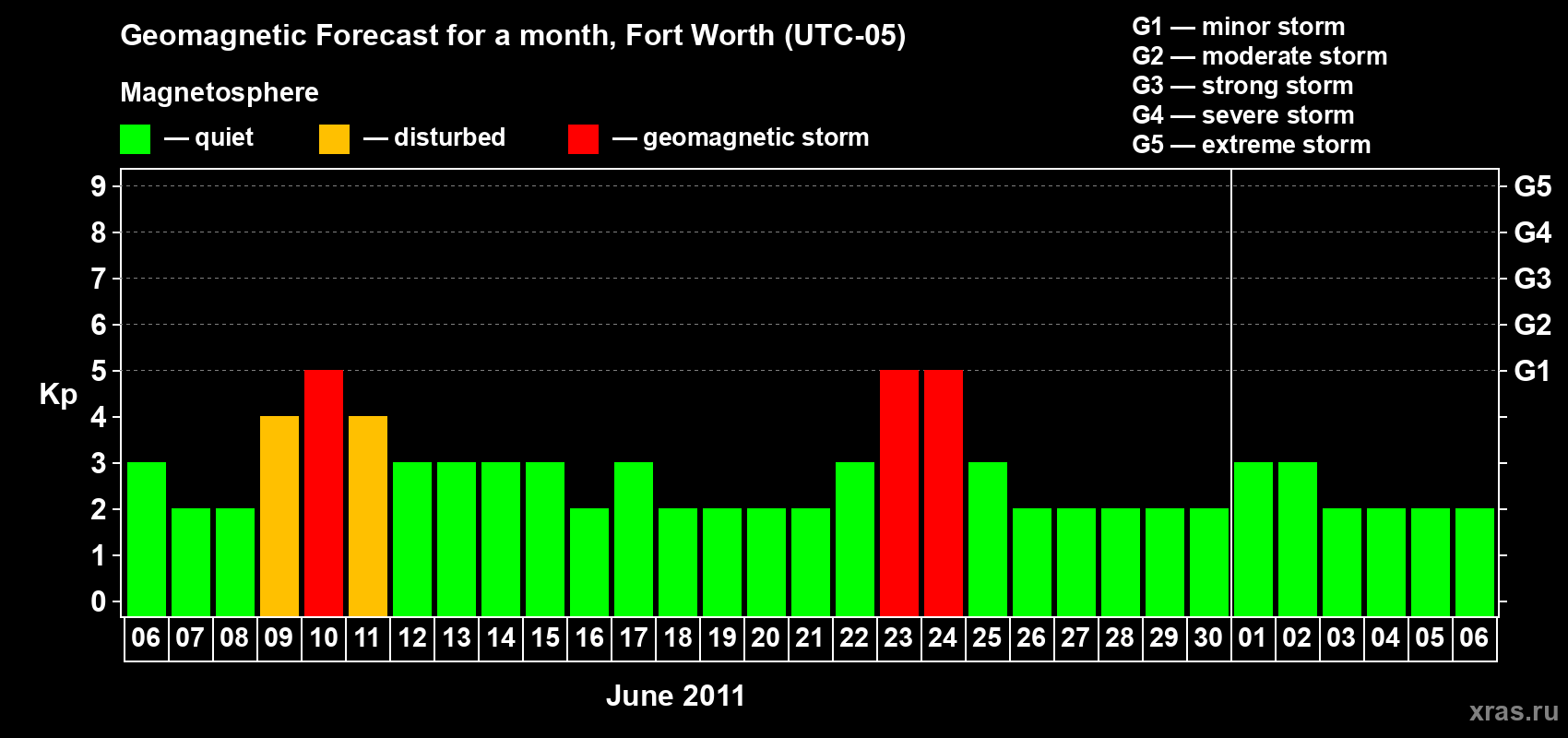This screenshot has width=1568, height=738.
Task: Click the date cell '20'
Action: 766,638
